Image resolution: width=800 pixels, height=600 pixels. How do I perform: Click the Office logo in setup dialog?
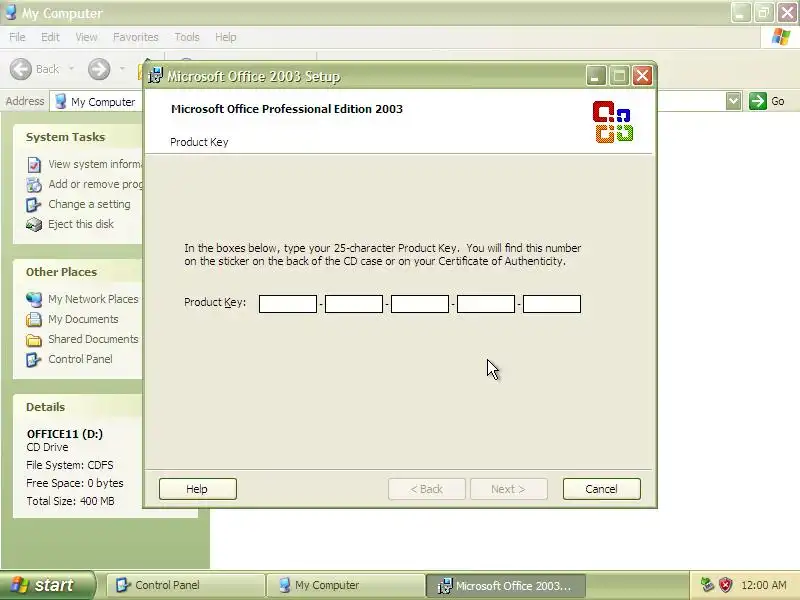[613, 121]
